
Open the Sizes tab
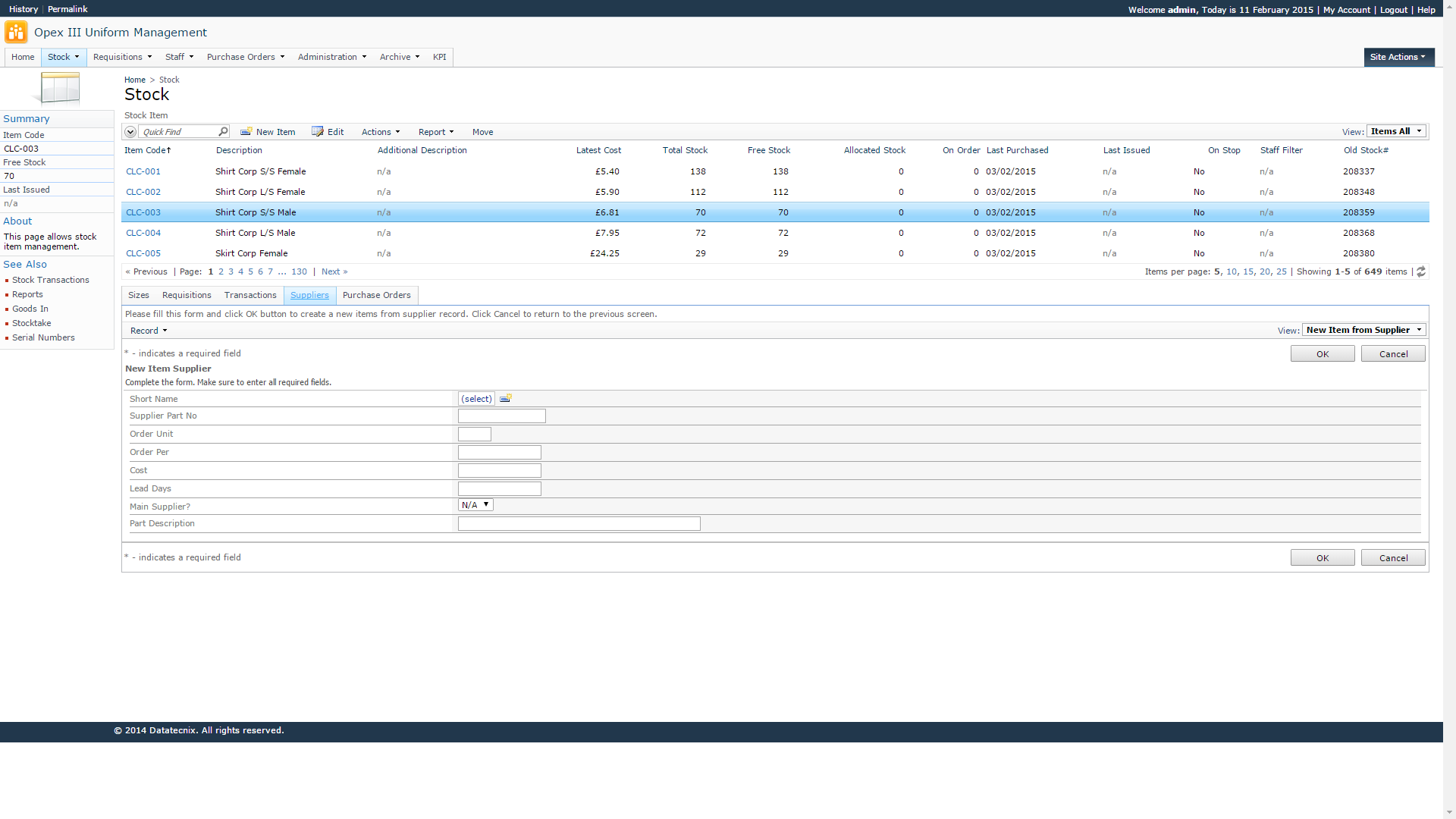point(139,295)
